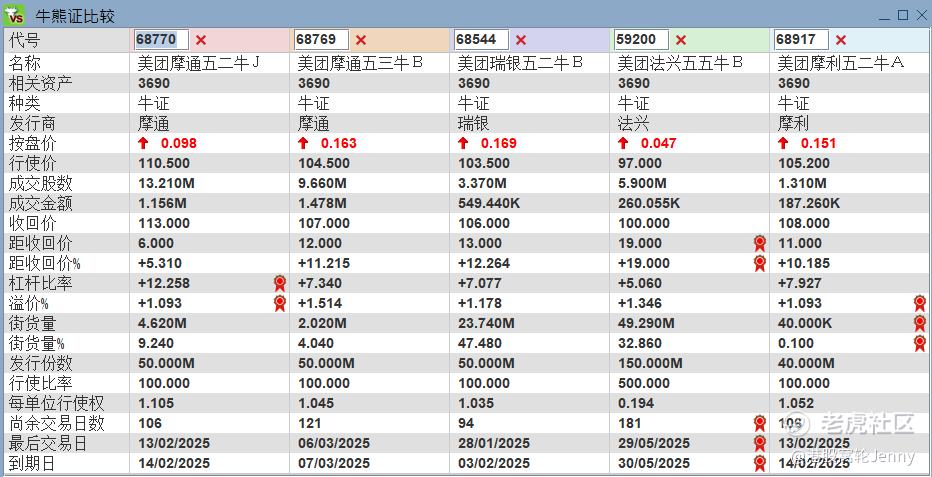
Task: Click strike price 97.000
Action: pyautogui.click(x=640, y=163)
